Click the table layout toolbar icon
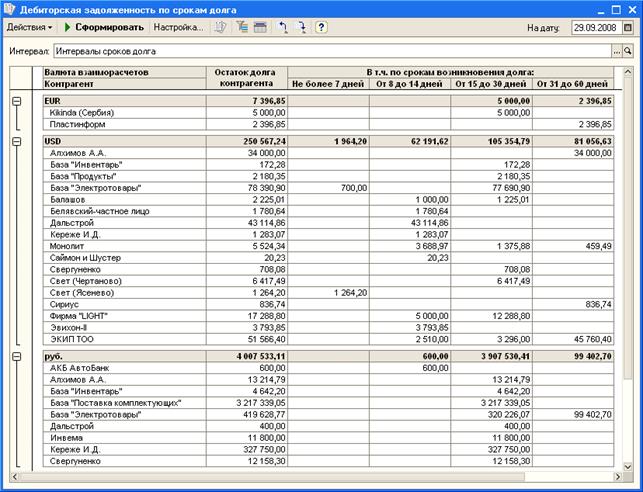The image size is (643, 492). [x=260, y=27]
